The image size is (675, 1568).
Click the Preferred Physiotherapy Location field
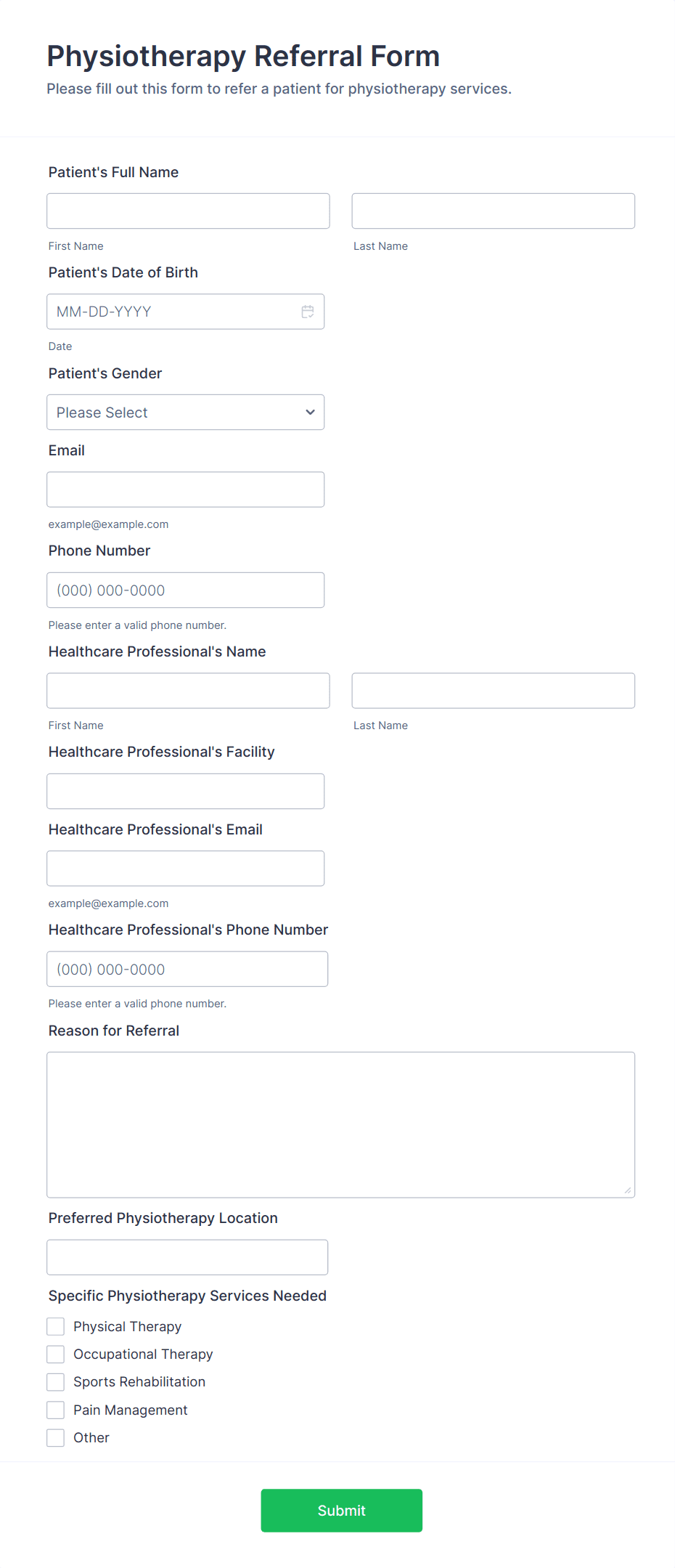187,1256
